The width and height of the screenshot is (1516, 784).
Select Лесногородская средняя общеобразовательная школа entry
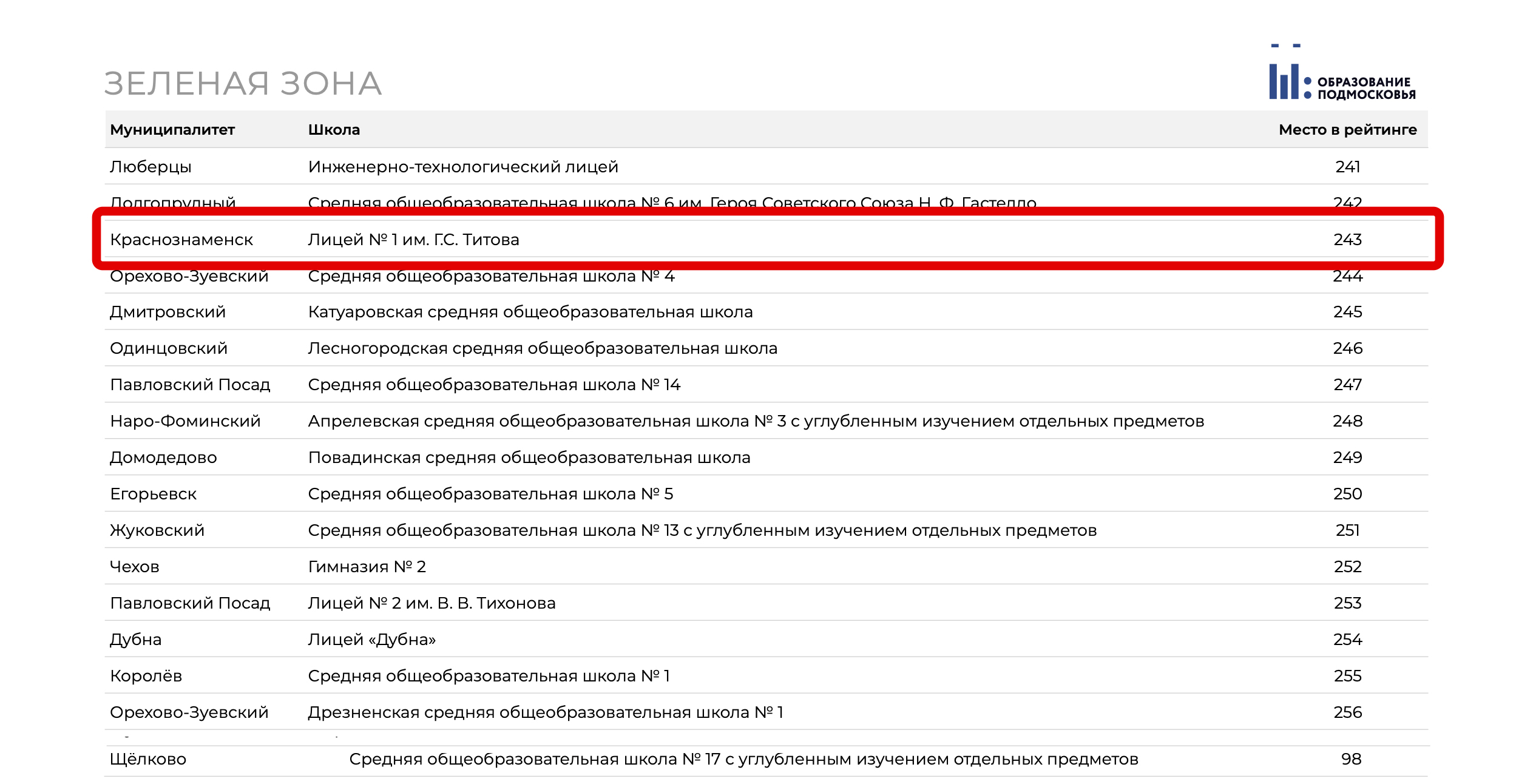pyautogui.click(x=543, y=348)
